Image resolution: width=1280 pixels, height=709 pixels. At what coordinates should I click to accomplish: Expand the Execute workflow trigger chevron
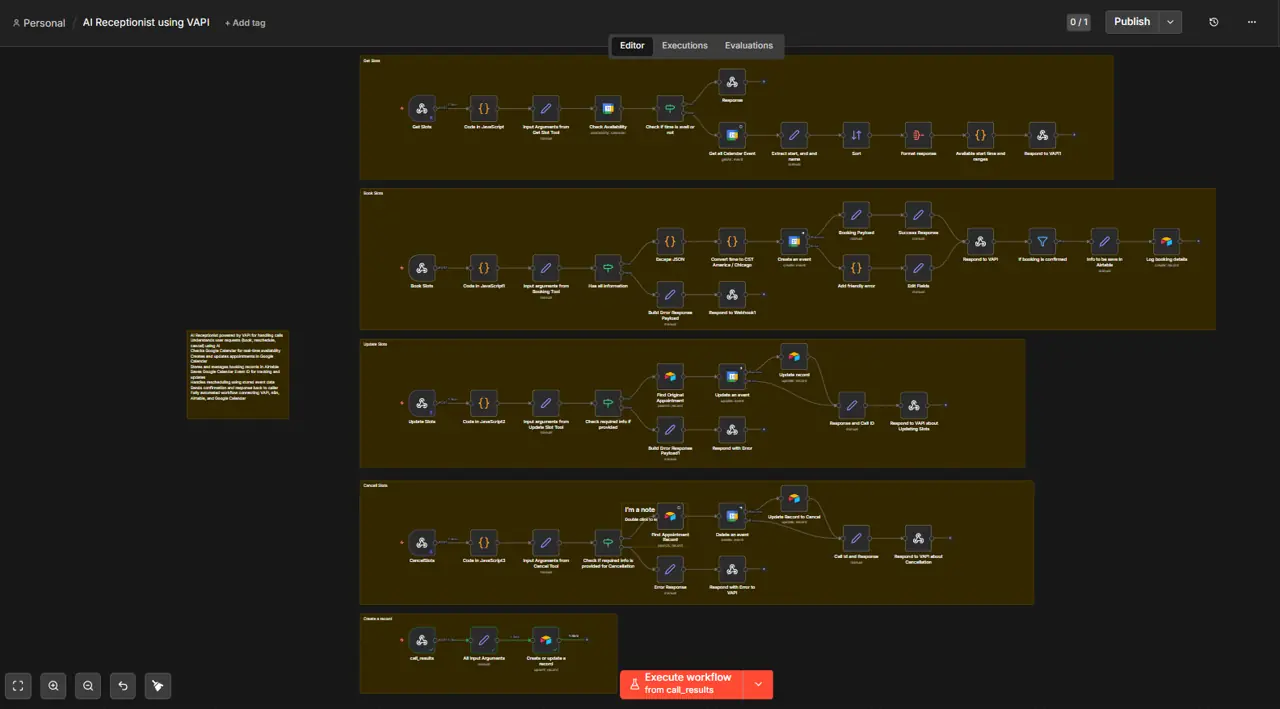[x=758, y=684]
